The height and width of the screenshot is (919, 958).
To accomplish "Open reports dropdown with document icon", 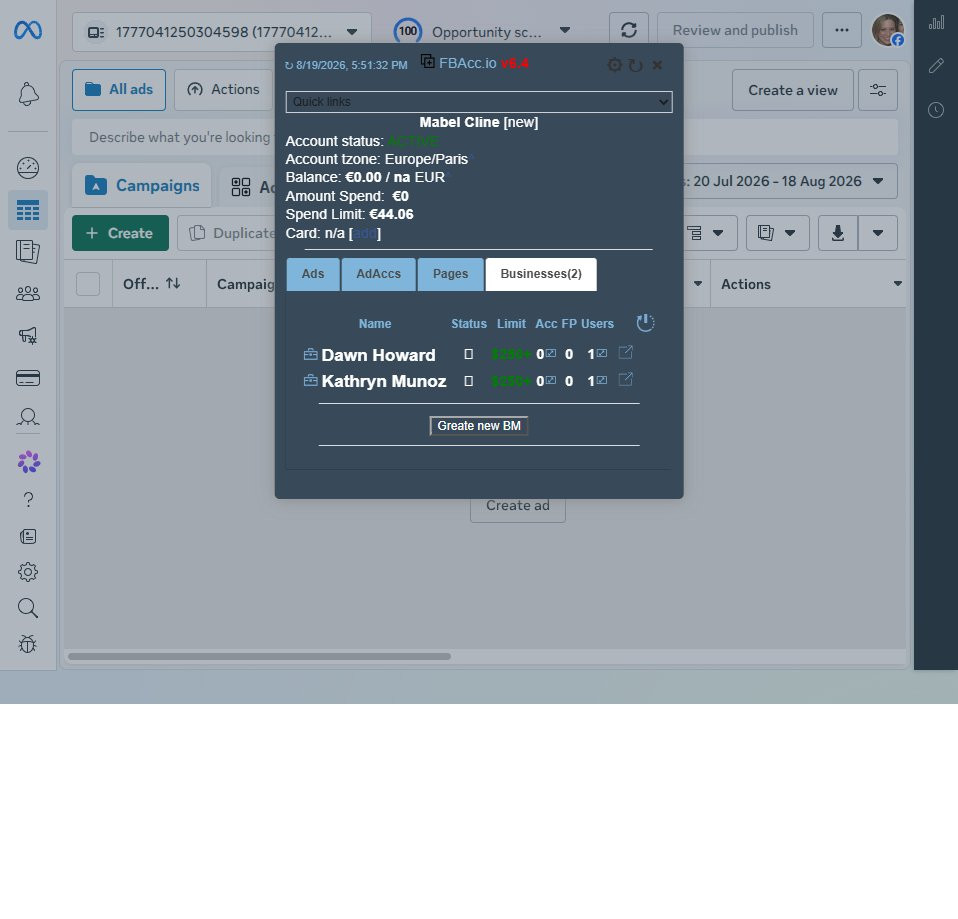I will pos(778,233).
